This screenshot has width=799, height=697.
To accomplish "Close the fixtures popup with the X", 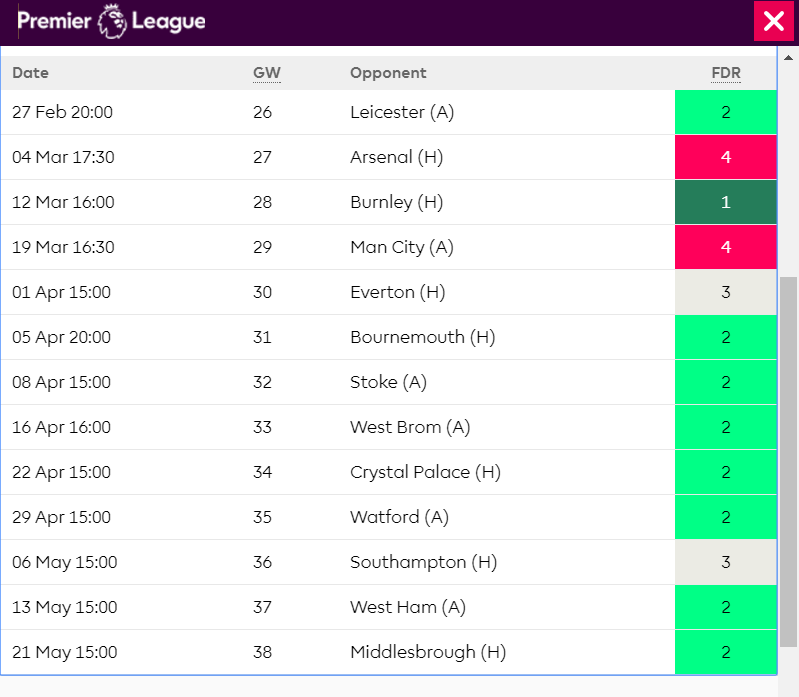I will tap(773, 21).
